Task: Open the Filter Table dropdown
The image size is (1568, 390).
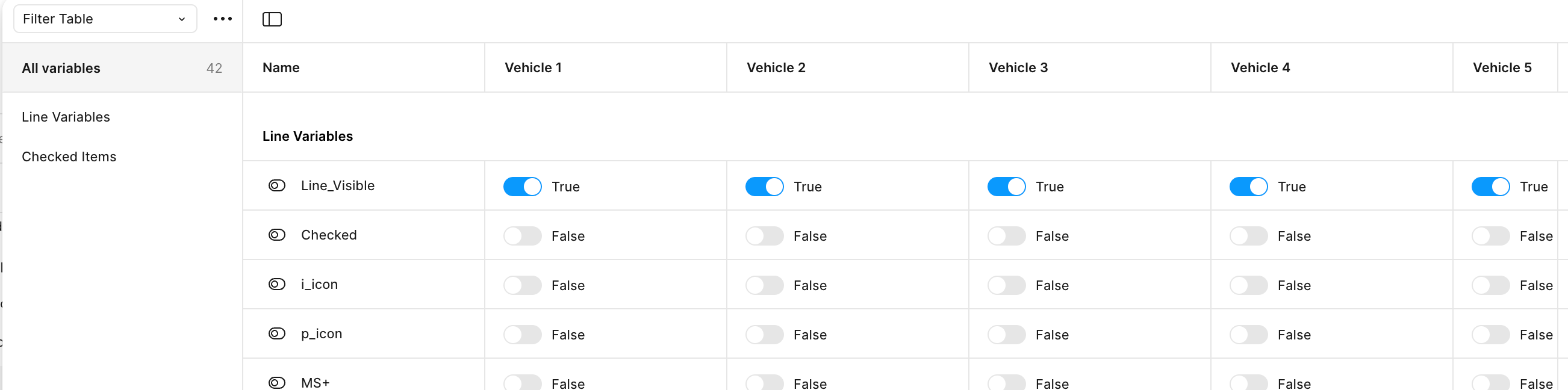Action: 105,19
